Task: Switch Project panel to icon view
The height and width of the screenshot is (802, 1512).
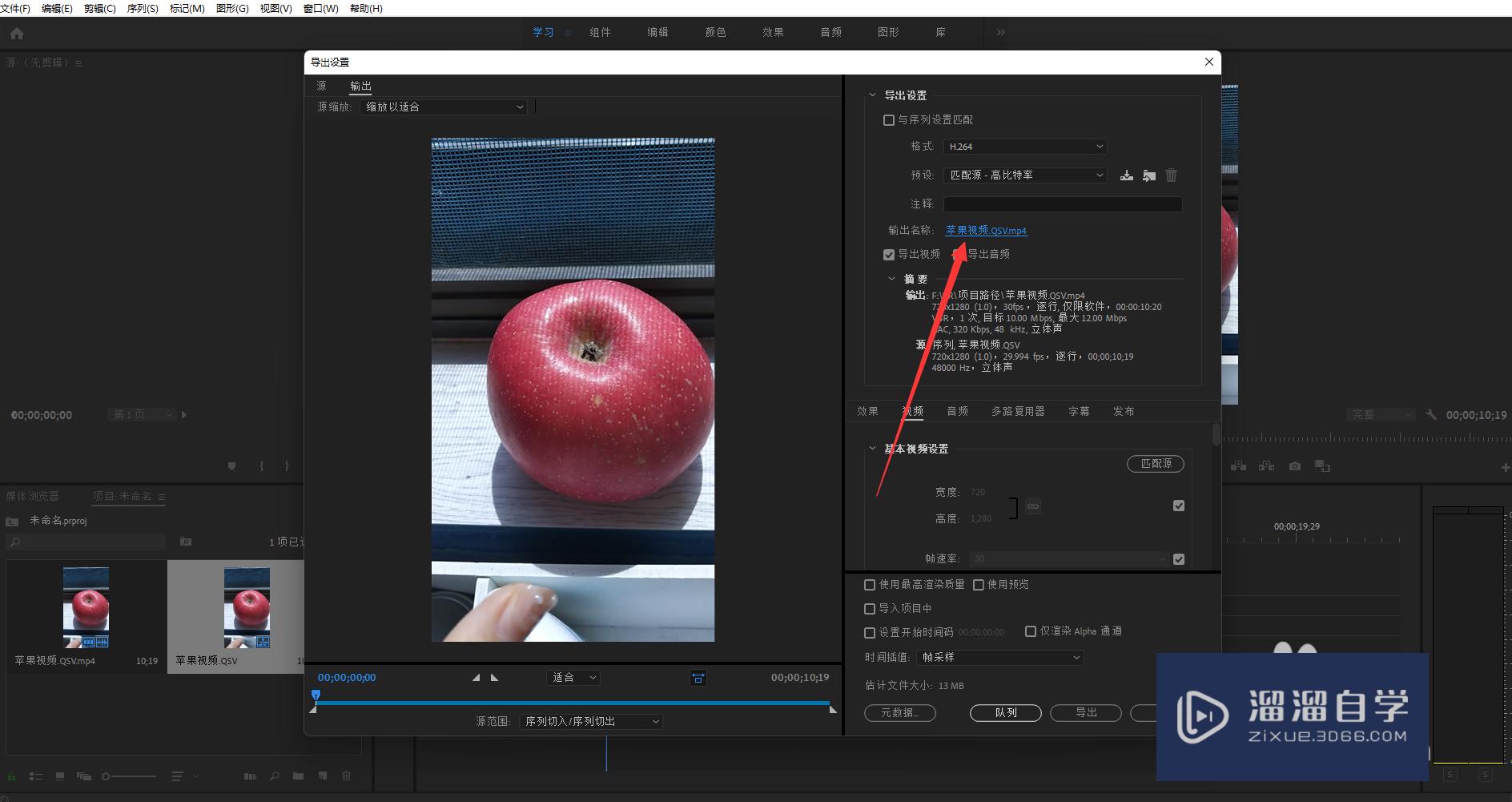Action: tap(60, 776)
